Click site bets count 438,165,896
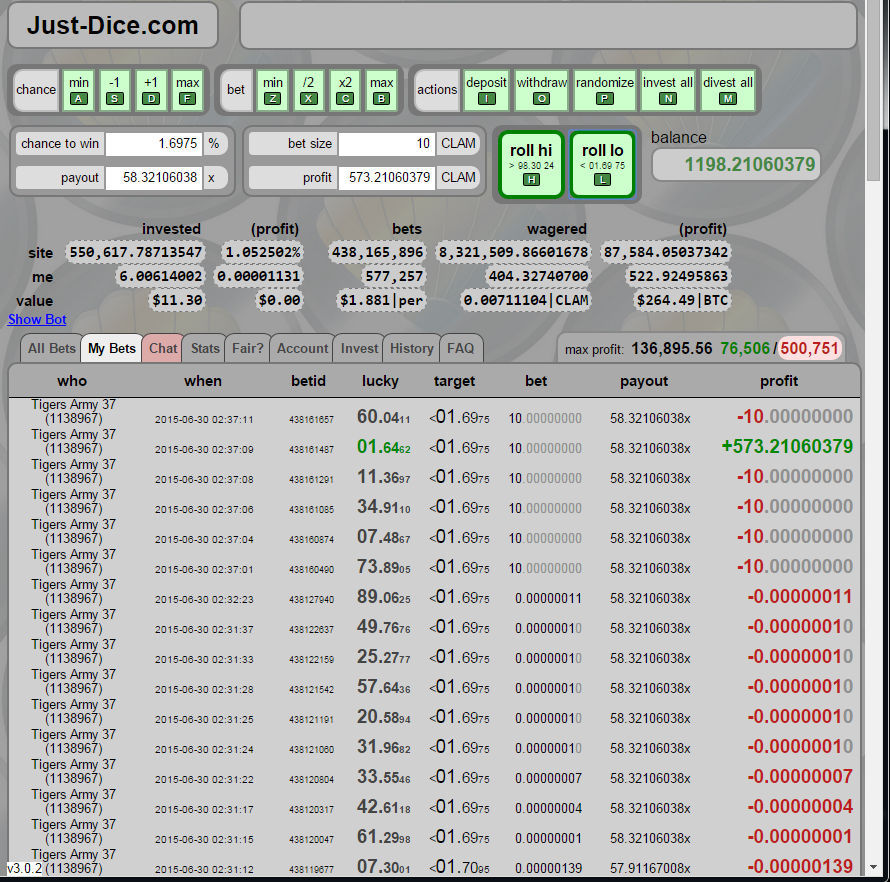This screenshot has height=882, width=890. pos(377,253)
